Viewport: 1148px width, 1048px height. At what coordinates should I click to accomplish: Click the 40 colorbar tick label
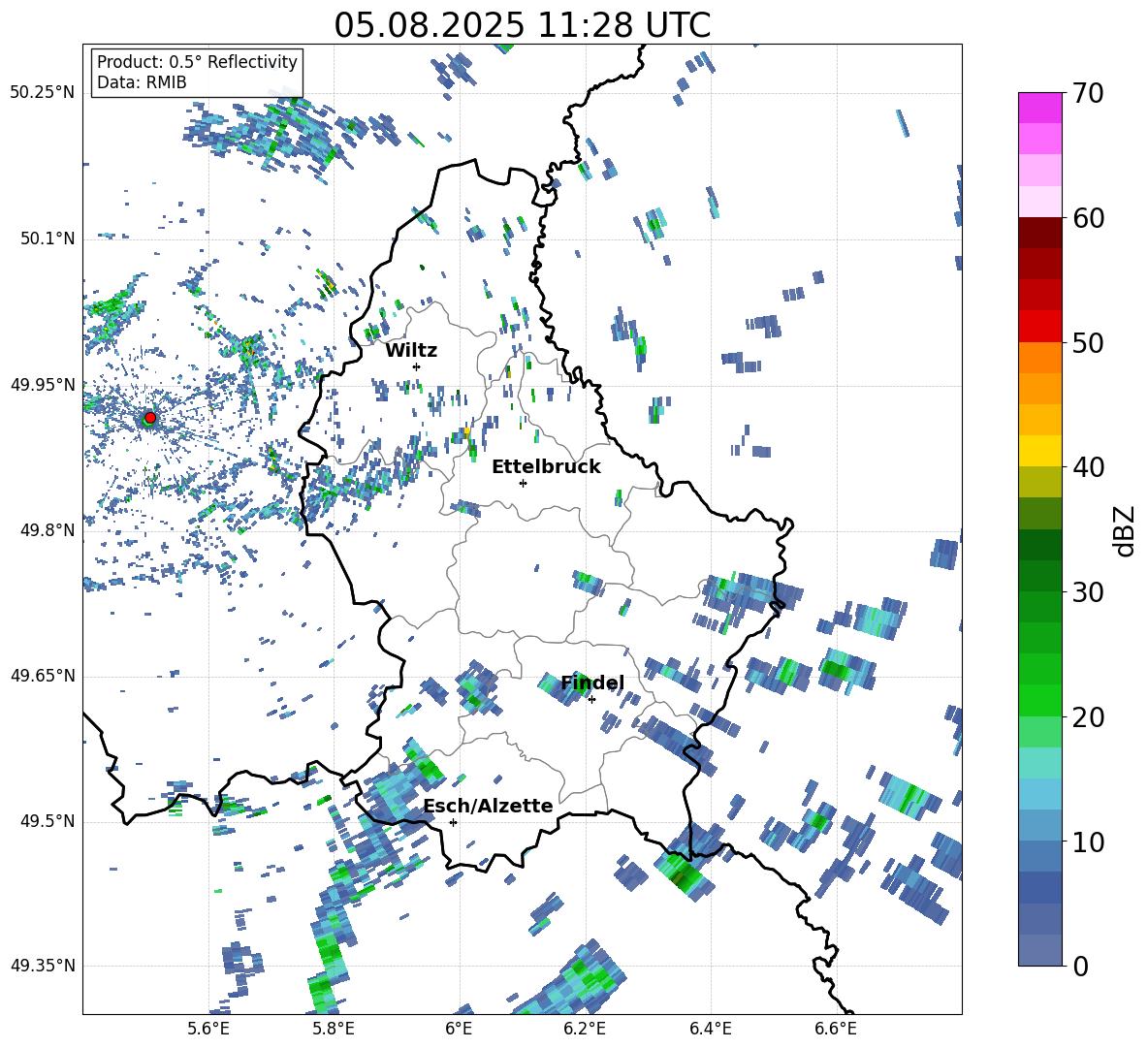1088,467
